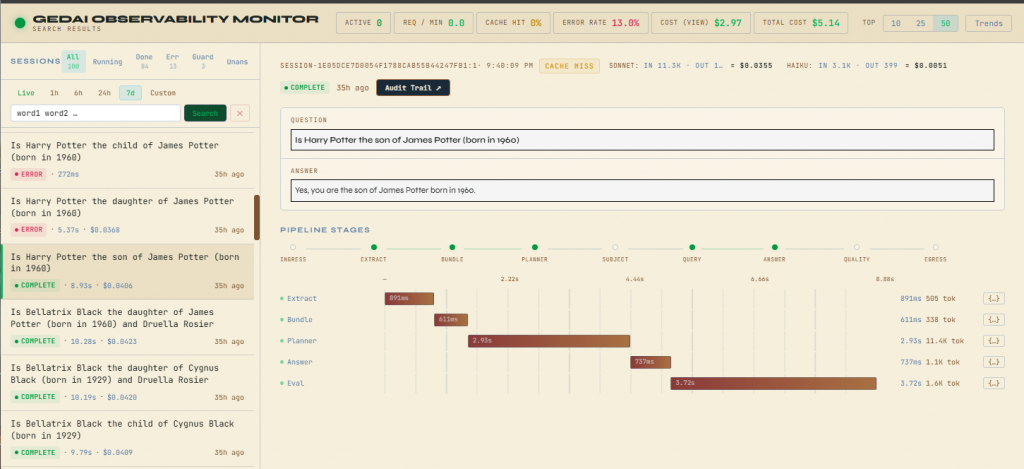The width and height of the screenshot is (1024, 469).
Task: Click the Planner 2.93s timeline bar
Action: click(549, 341)
